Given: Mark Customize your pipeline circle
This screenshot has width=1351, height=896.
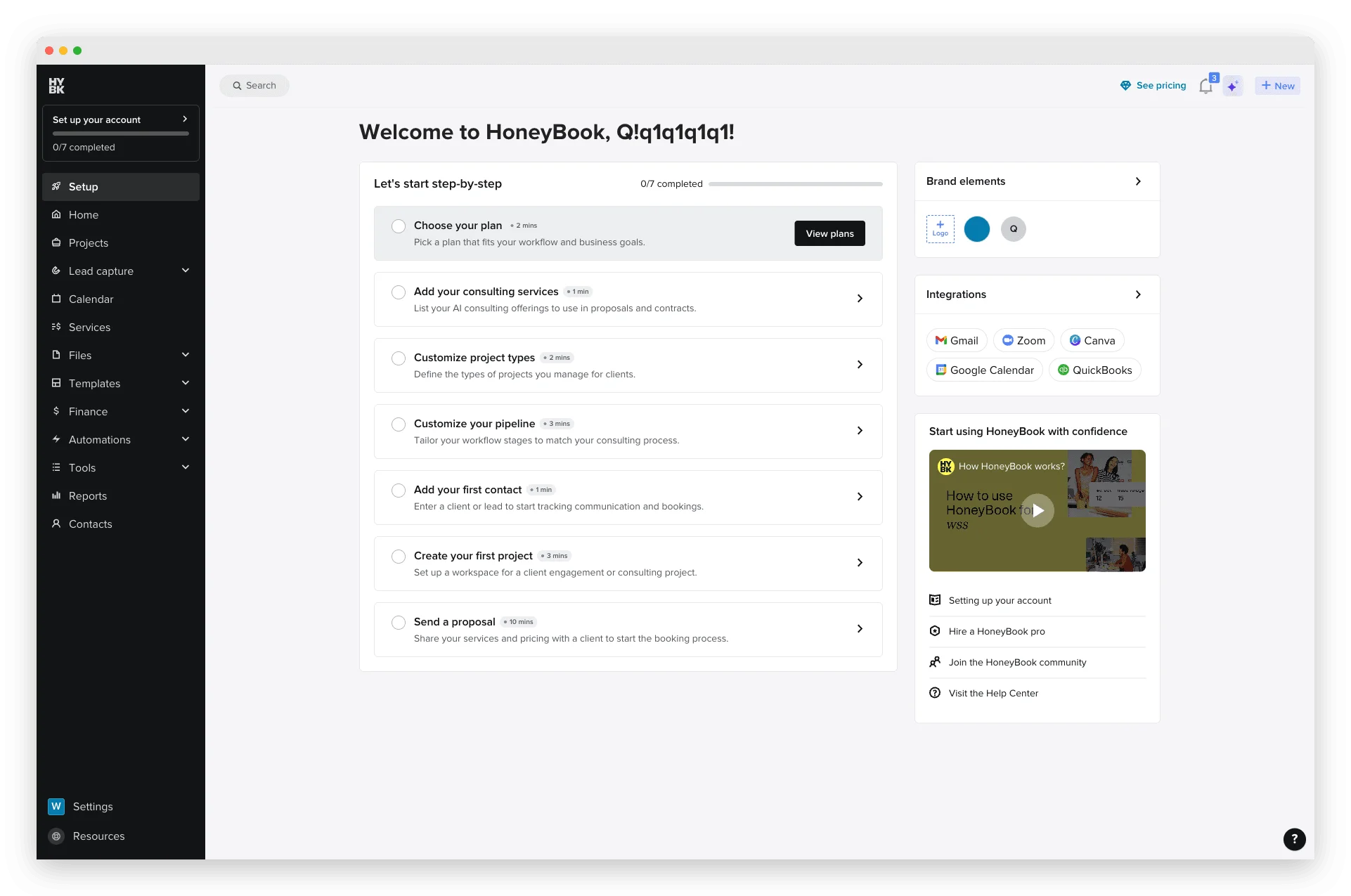Looking at the screenshot, I should pyautogui.click(x=399, y=424).
